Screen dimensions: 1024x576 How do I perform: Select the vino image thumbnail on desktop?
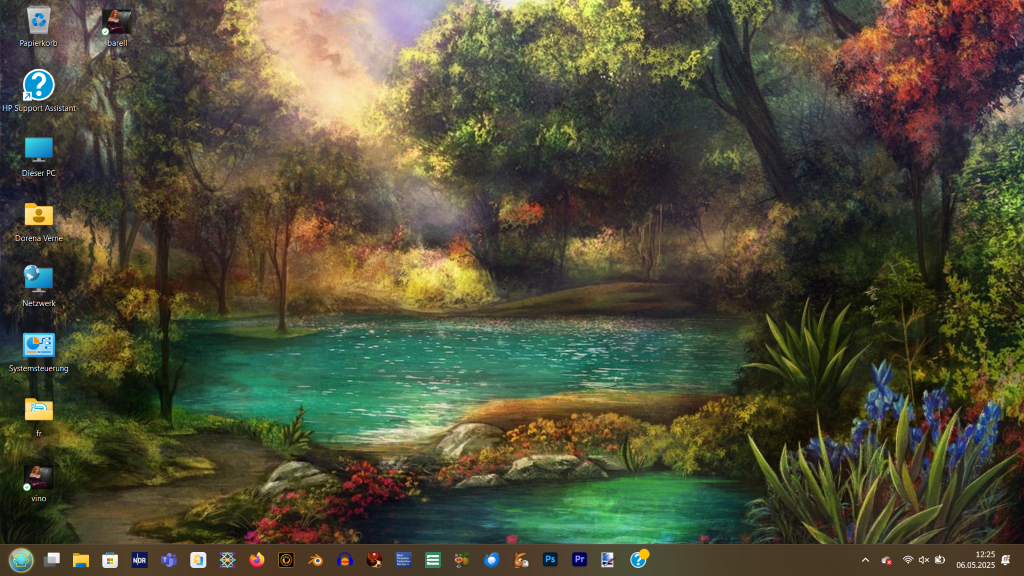(x=39, y=481)
